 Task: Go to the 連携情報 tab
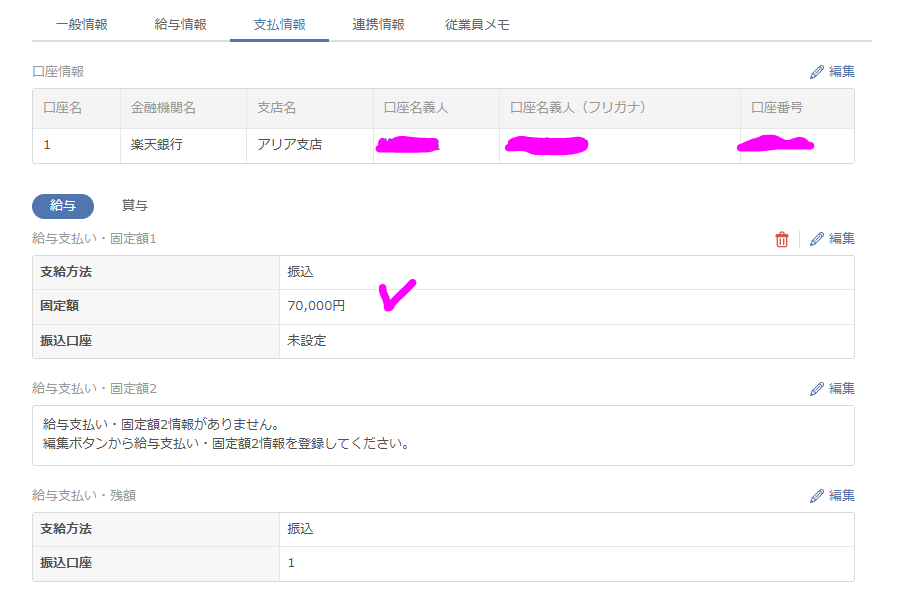pos(379,25)
